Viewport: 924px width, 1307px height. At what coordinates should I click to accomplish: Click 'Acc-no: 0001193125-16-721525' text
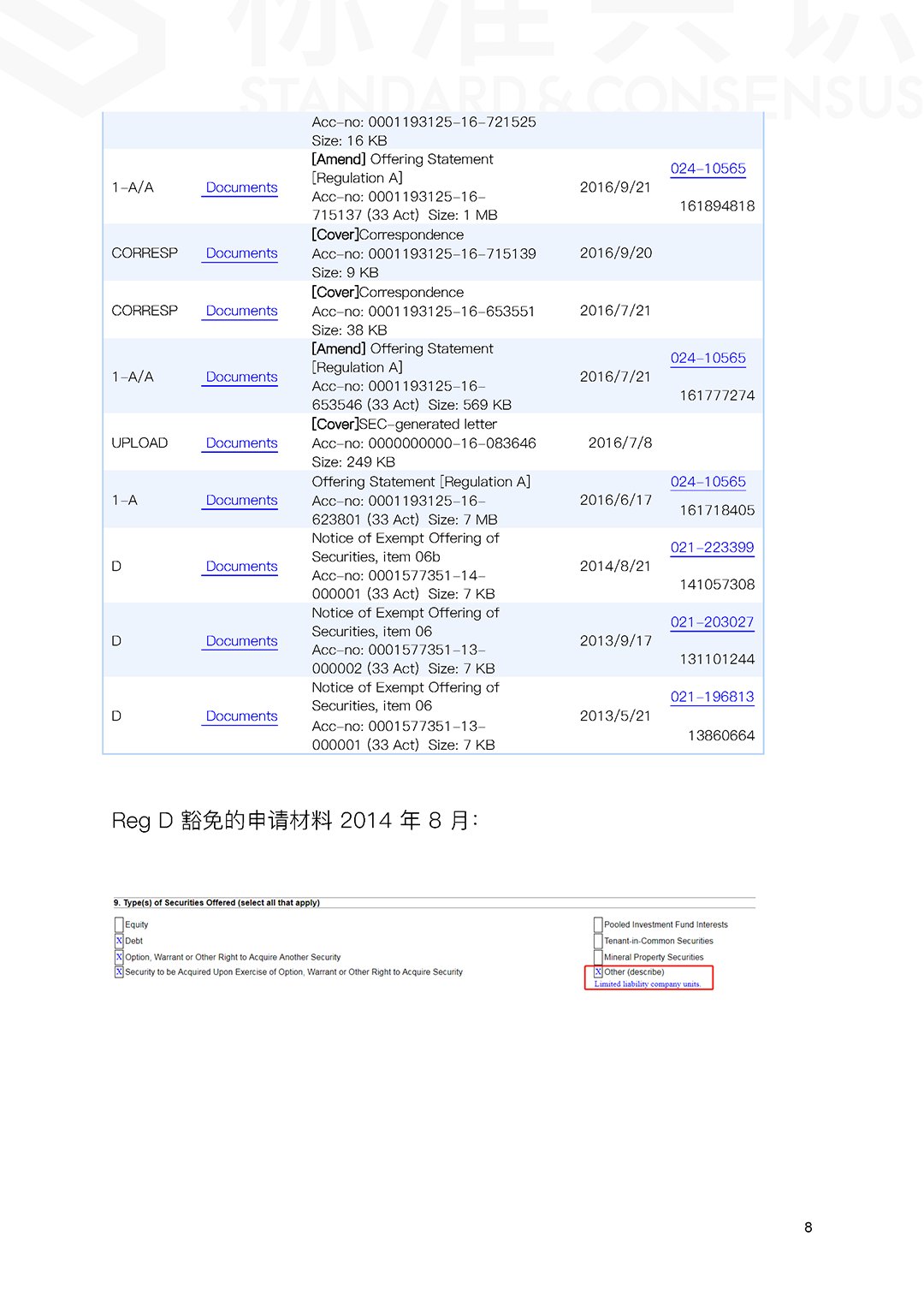click(x=423, y=122)
